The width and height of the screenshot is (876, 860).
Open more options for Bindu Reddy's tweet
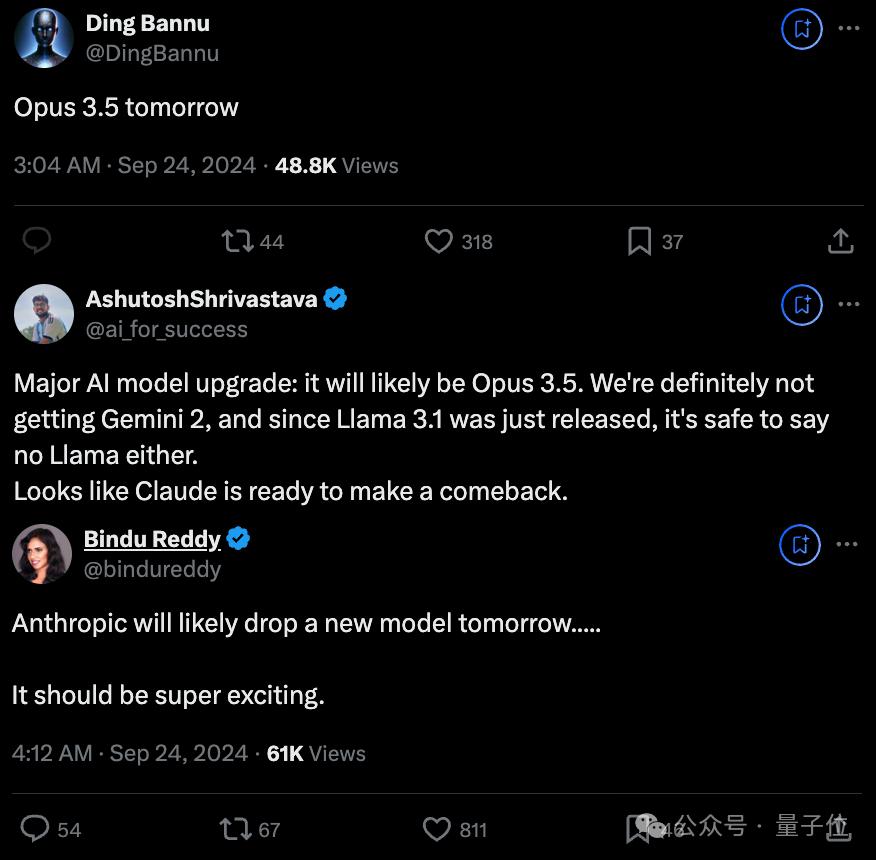(x=847, y=544)
